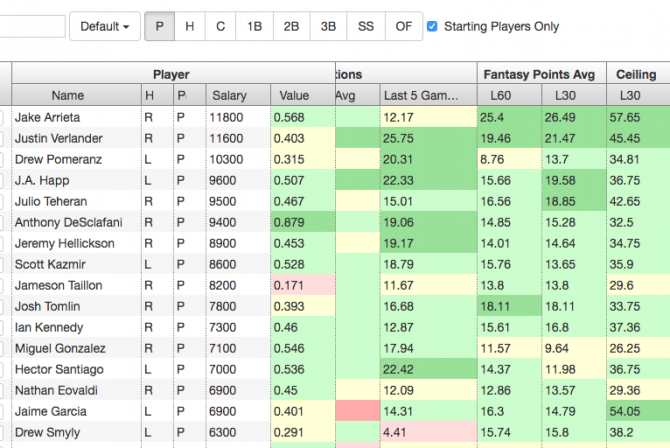Select the 2B position filter
The image size is (670, 448).
point(291,27)
